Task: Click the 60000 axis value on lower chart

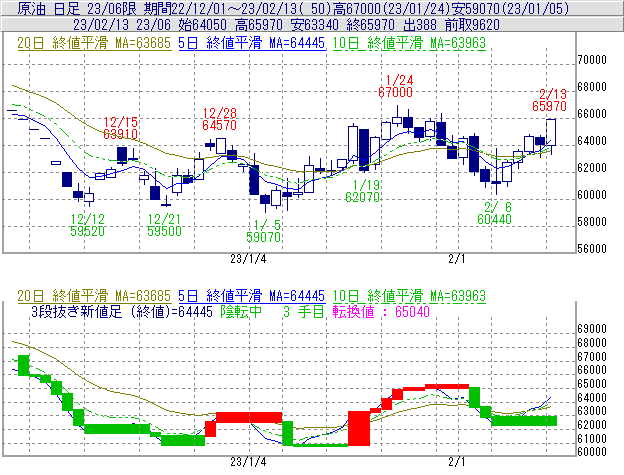Action: point(592,452)
